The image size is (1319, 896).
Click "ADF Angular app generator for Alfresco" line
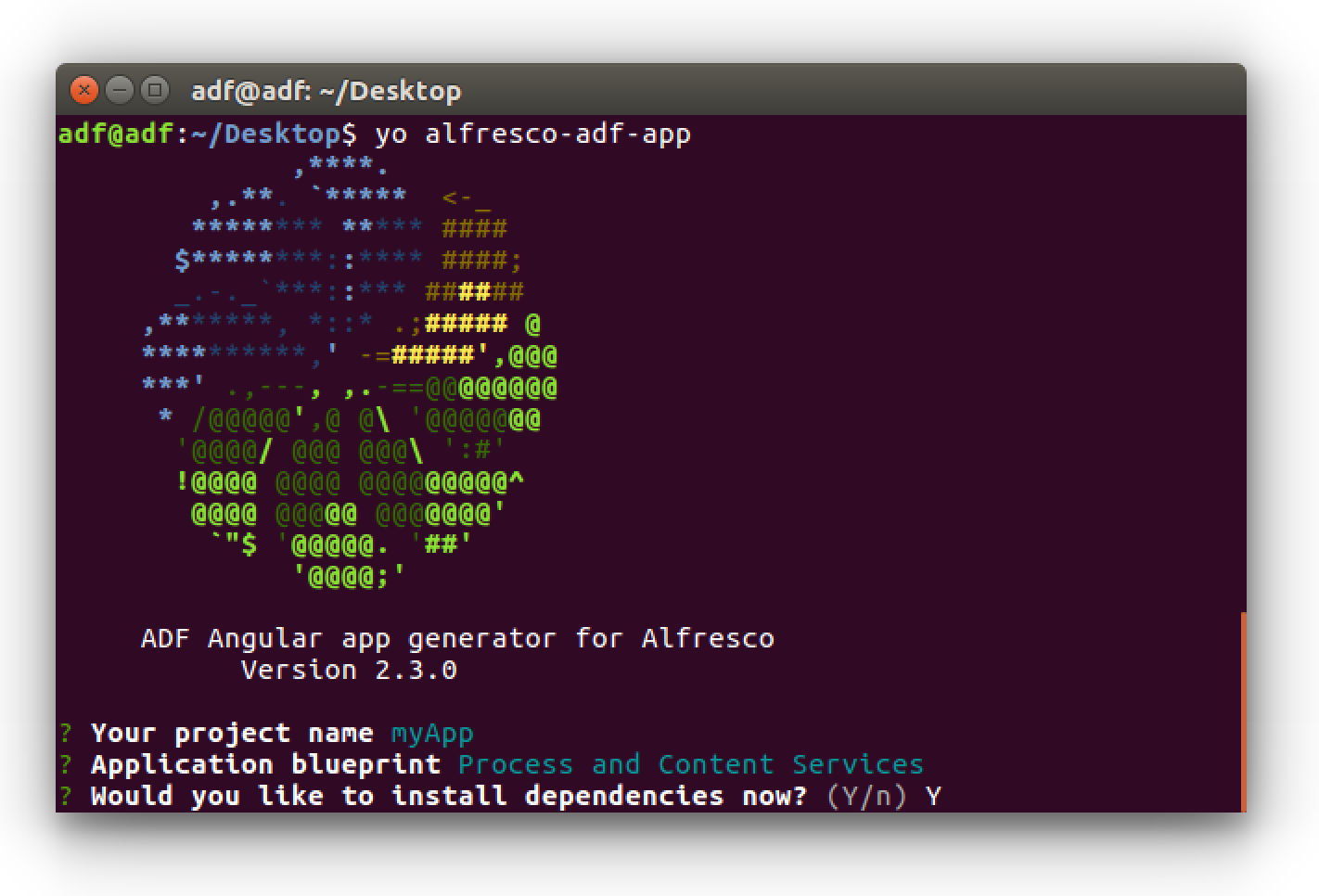(457, 638)
